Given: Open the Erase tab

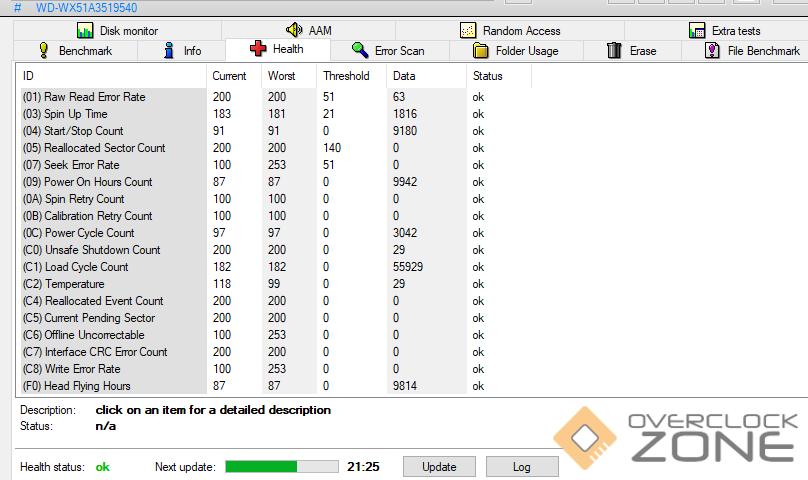Looking at the screenshot, I should click(x=632, y=51).
